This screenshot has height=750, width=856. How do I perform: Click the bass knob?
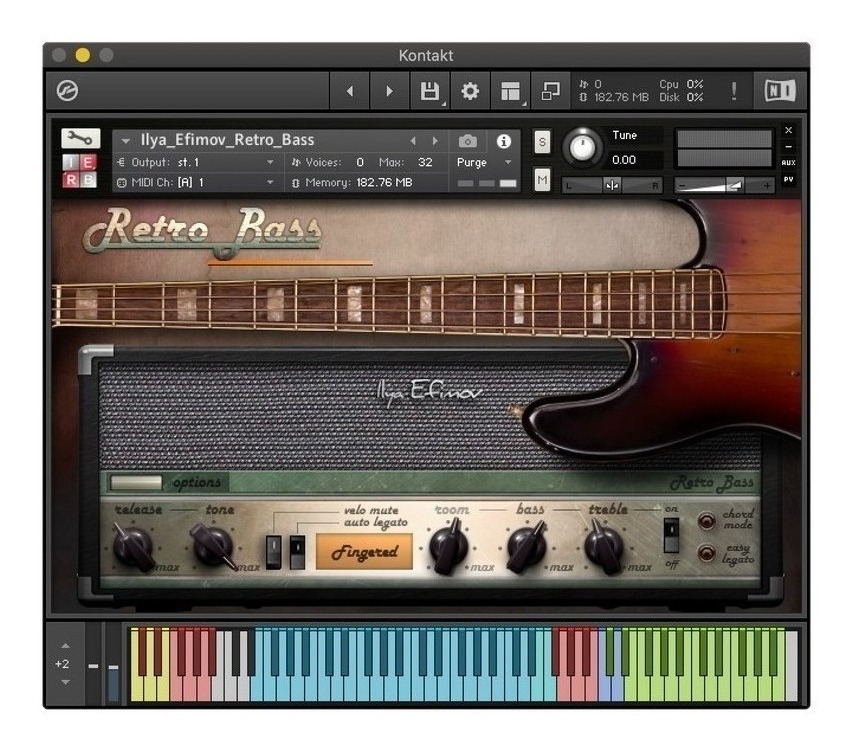tap(526, 546)
